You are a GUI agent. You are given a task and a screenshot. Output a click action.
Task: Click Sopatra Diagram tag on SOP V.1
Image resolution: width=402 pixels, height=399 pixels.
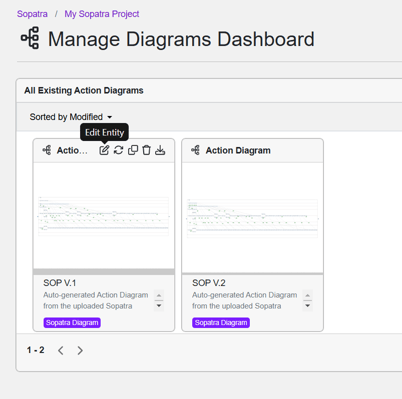click(x=72, y=323)
